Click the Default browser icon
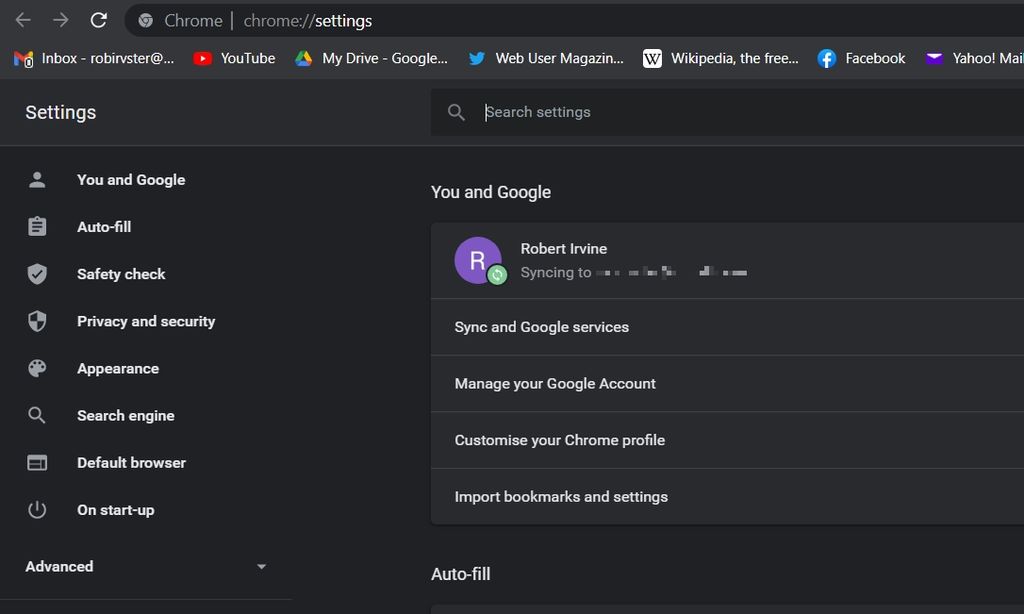1024x614 pixels. 37,462
